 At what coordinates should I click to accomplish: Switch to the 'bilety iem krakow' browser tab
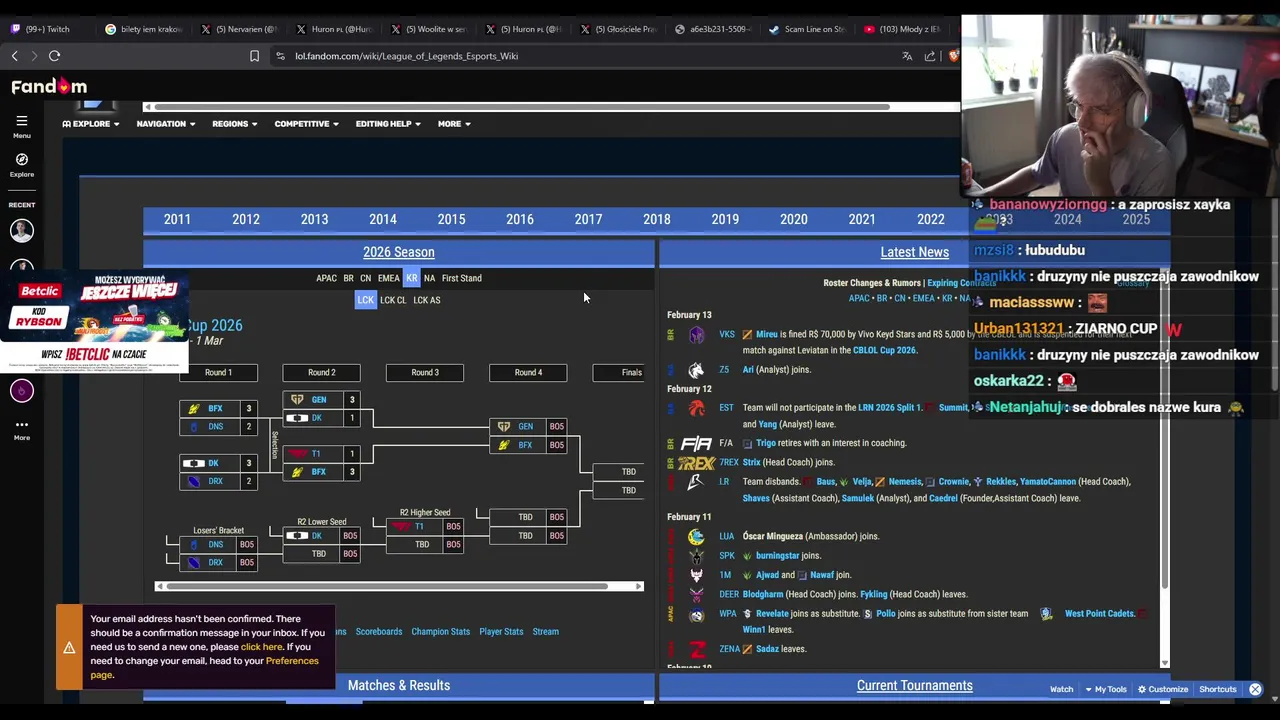[x=143, y=29]
